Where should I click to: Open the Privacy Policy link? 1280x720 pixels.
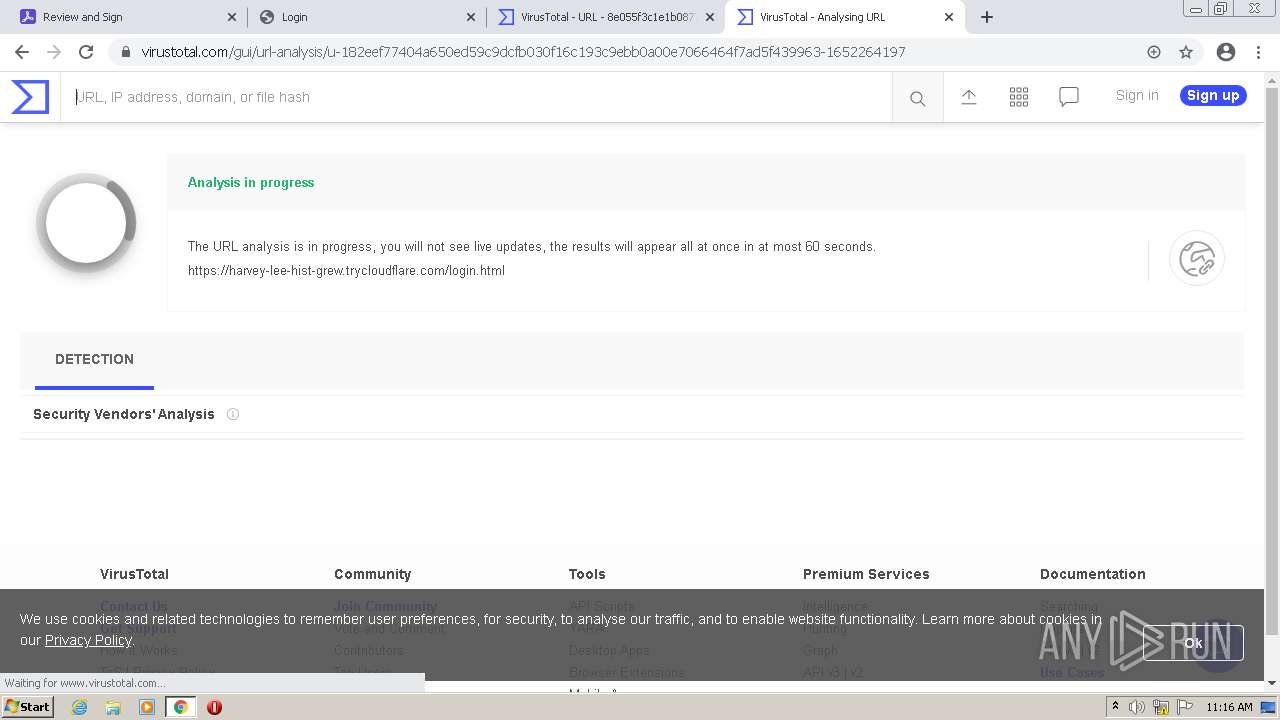(88, 640)
